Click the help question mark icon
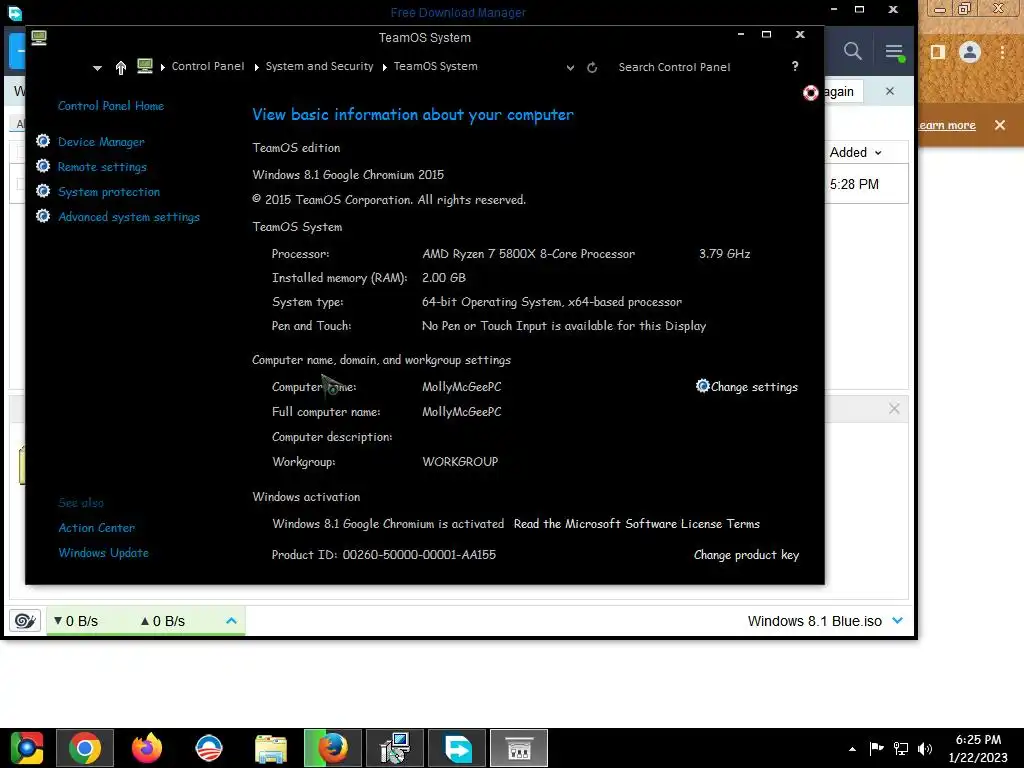The width and height of the screenshot is (1024, 768). click(795, 66)
